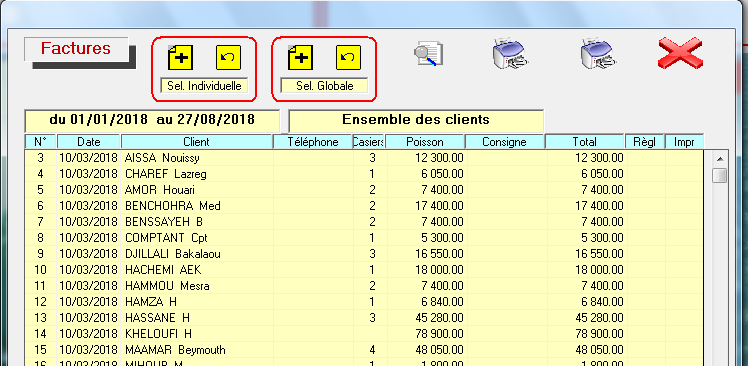Click the red X close icon
The image size is (748, 366).
click(x=680, y=53)
